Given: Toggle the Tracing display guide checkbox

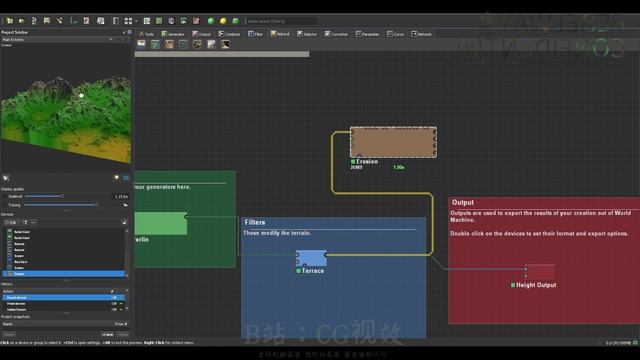Looking at the screenshot, I should pos(6,205).
